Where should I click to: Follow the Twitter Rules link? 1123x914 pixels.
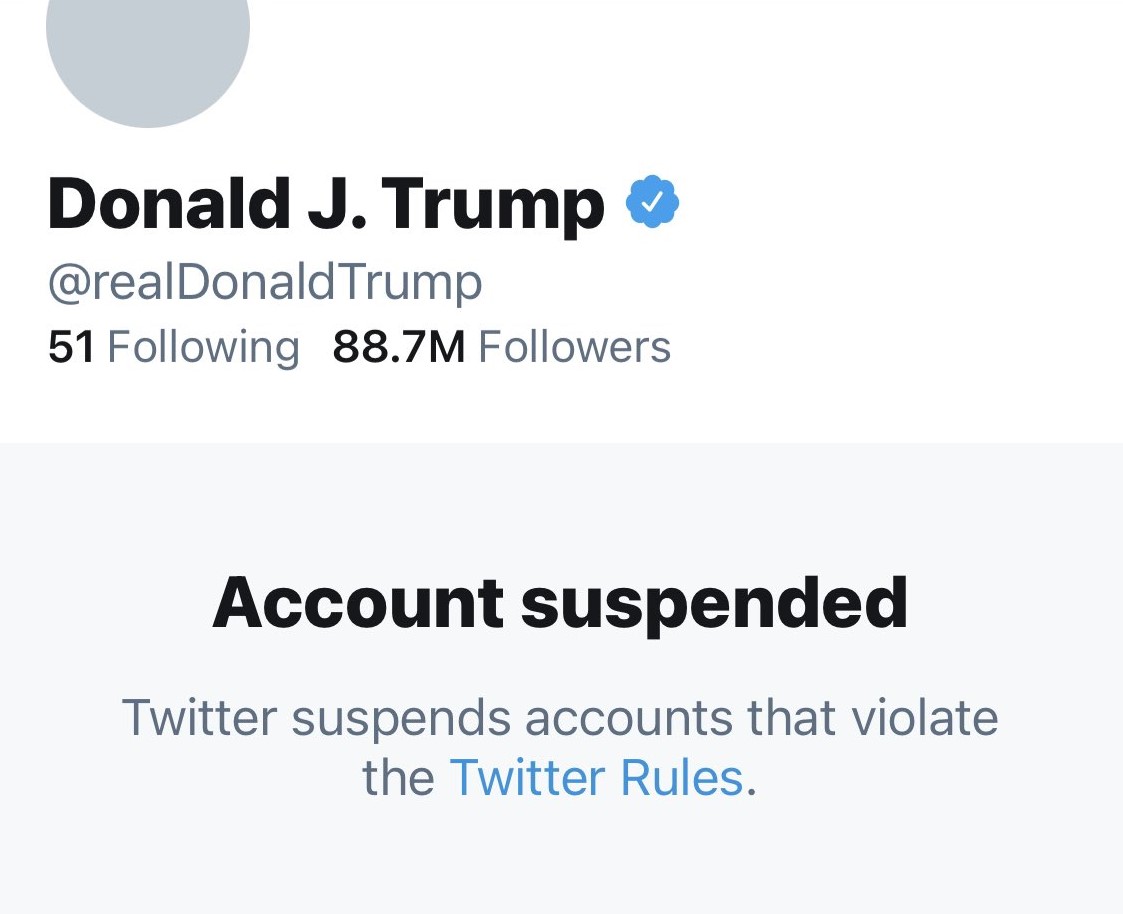pos(596,777)
